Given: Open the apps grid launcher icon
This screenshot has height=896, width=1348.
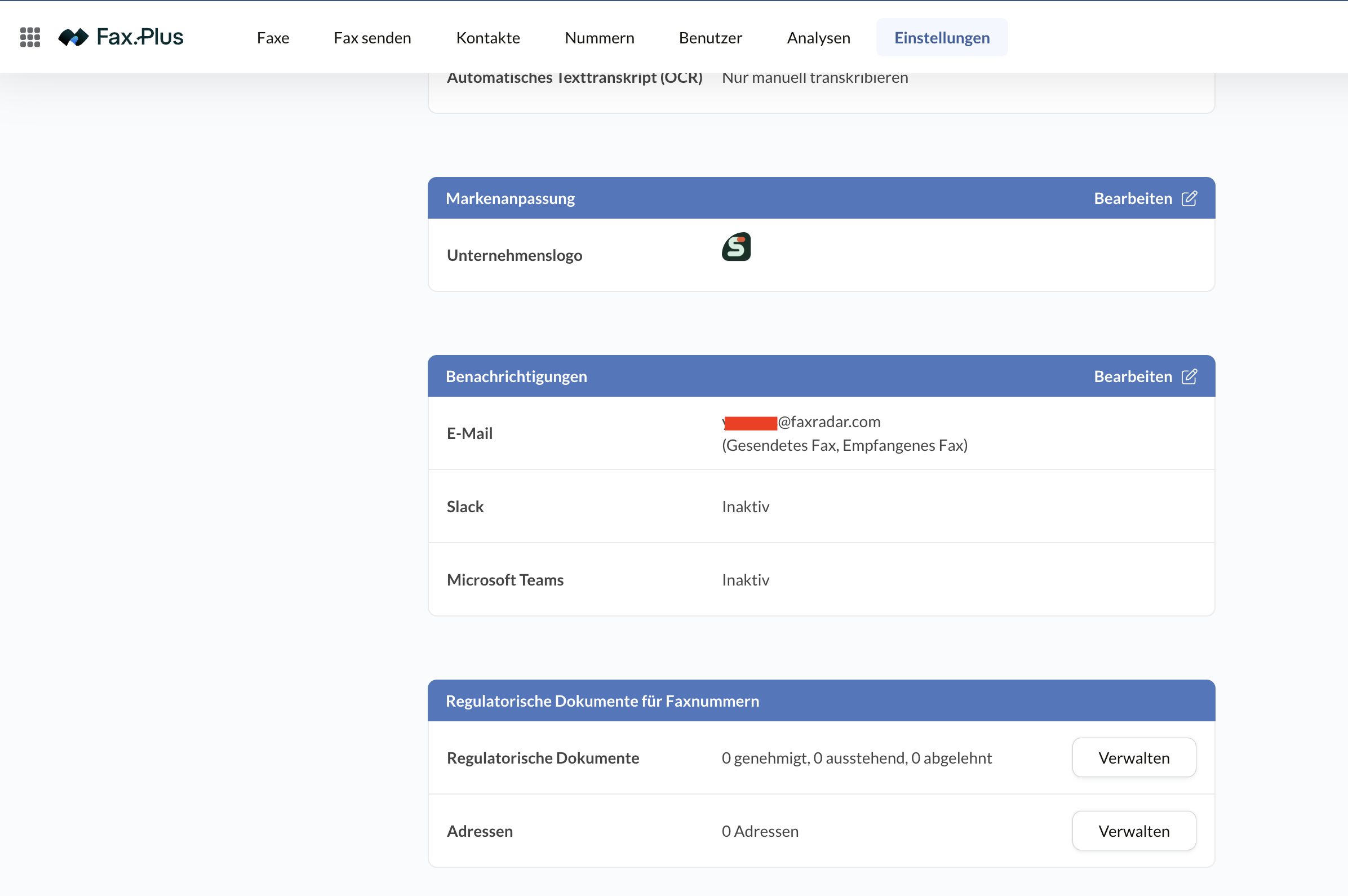Looking at the screenshot, I should click(30, 37).
